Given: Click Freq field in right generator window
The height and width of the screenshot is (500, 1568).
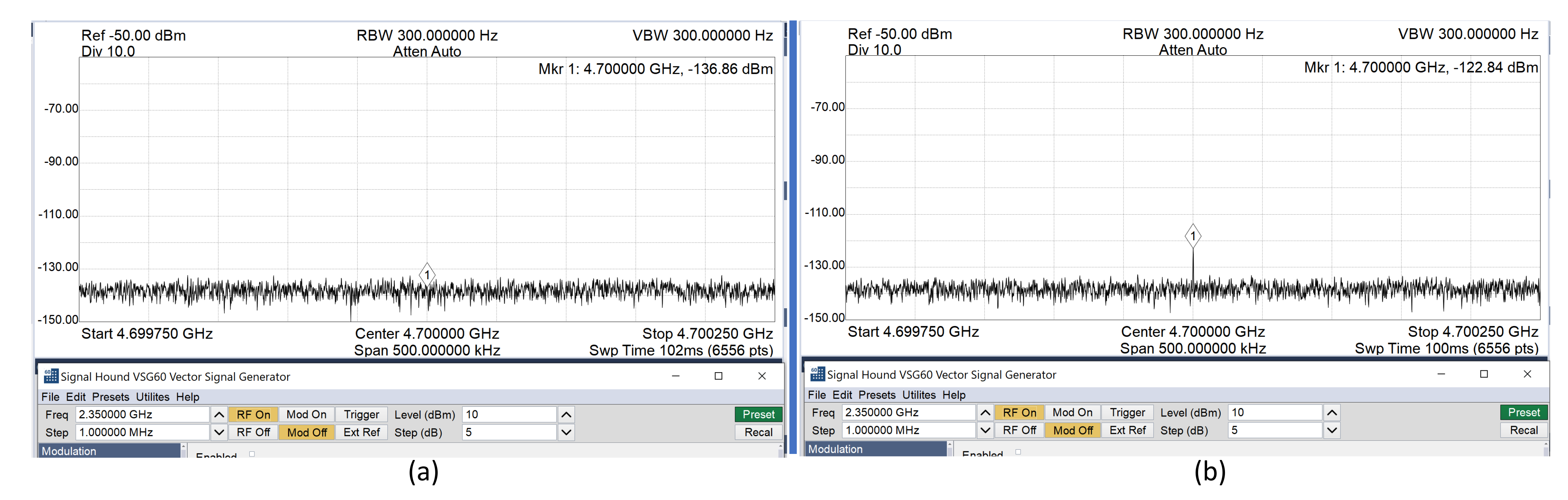Looking at the screenshot, I should coord(909,412).
